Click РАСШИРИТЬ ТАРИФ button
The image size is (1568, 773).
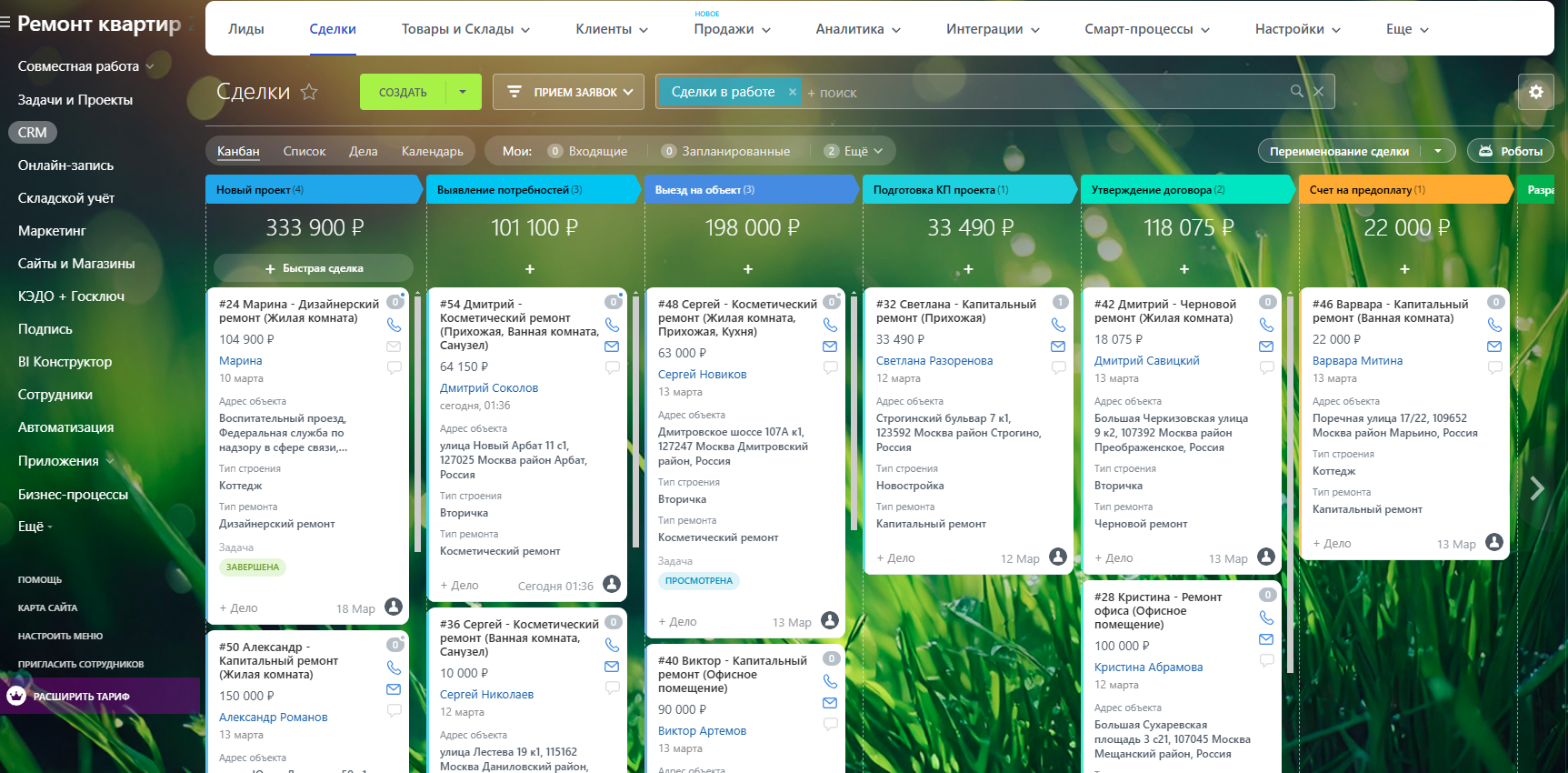[x=100, y=697]
